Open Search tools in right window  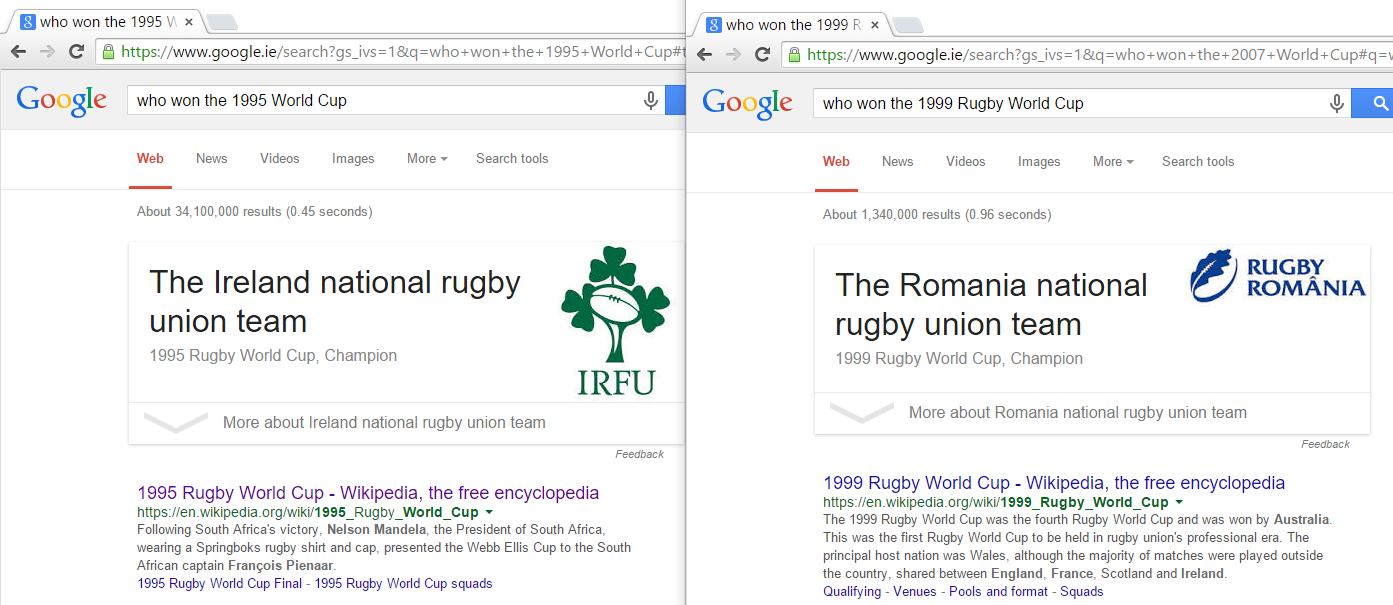[1198, 161]
